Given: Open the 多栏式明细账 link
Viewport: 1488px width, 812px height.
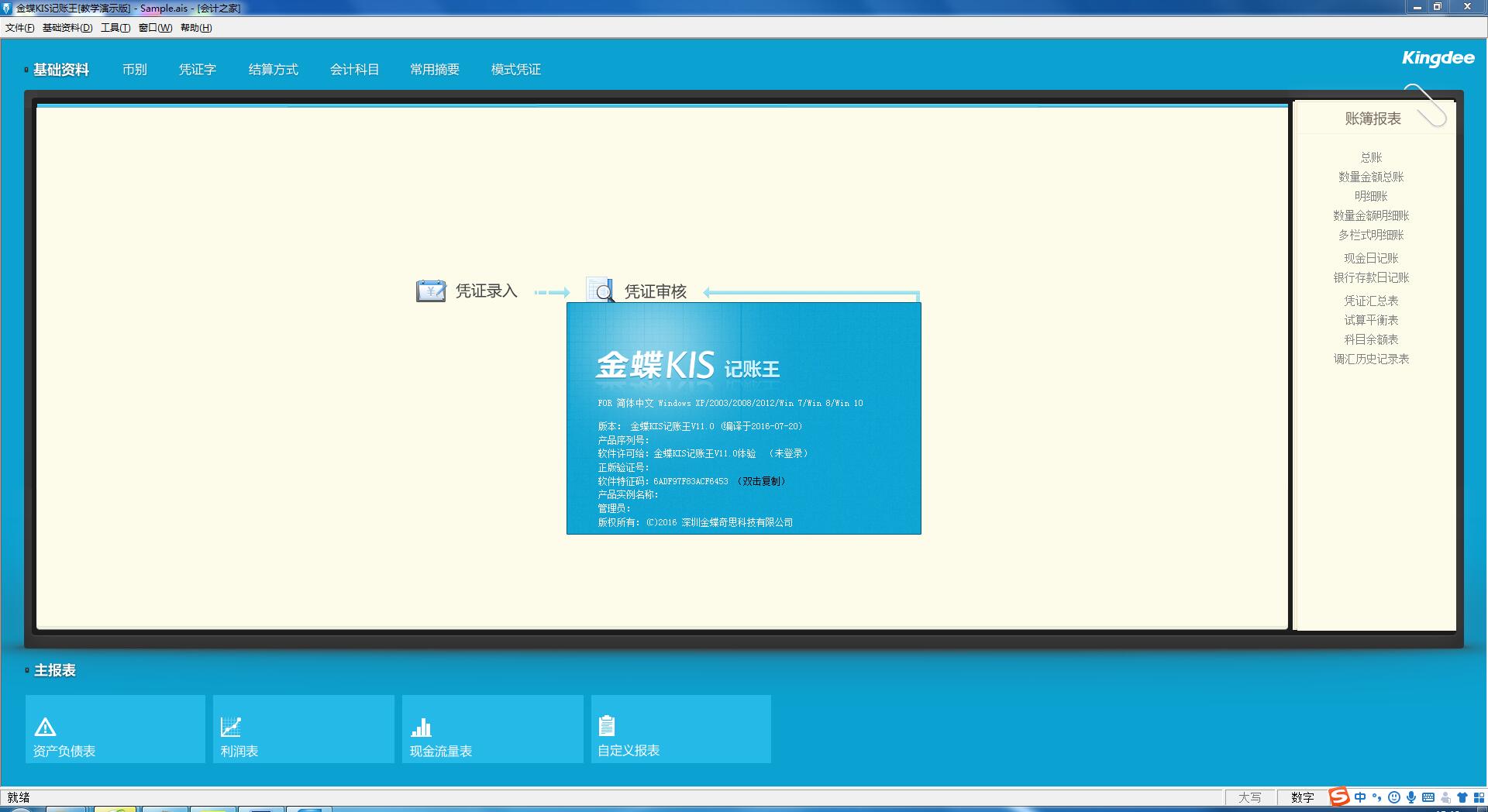Looking at the screenshot, I should pos(1372,235).
